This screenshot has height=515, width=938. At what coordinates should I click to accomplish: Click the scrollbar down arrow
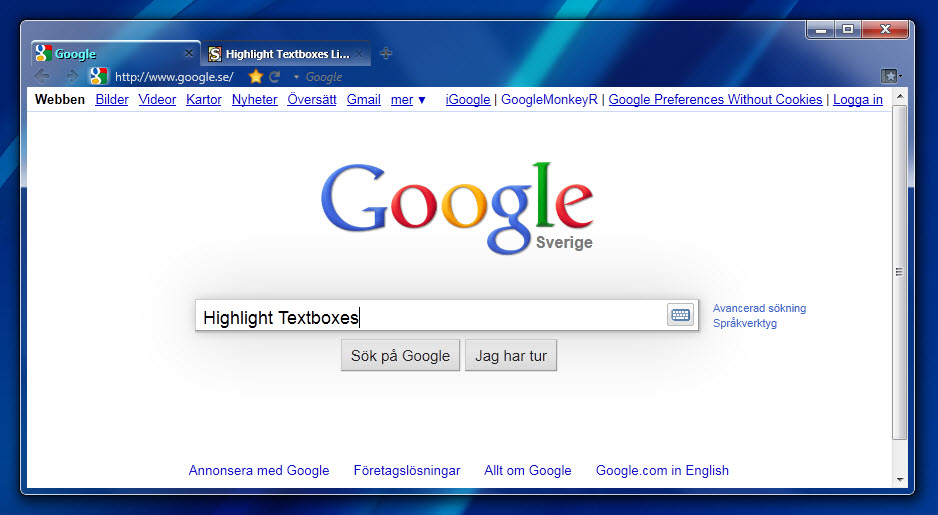coord(900,480)
